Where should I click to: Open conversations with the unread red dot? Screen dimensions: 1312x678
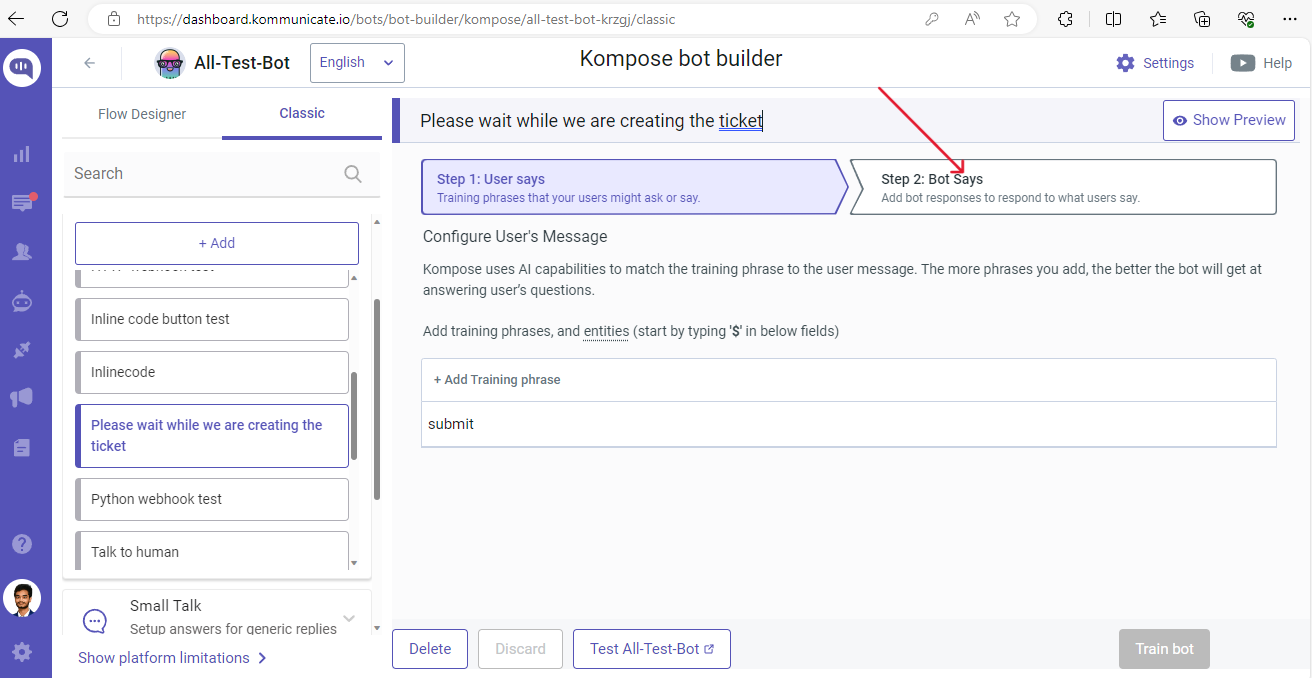pos(21,202)
